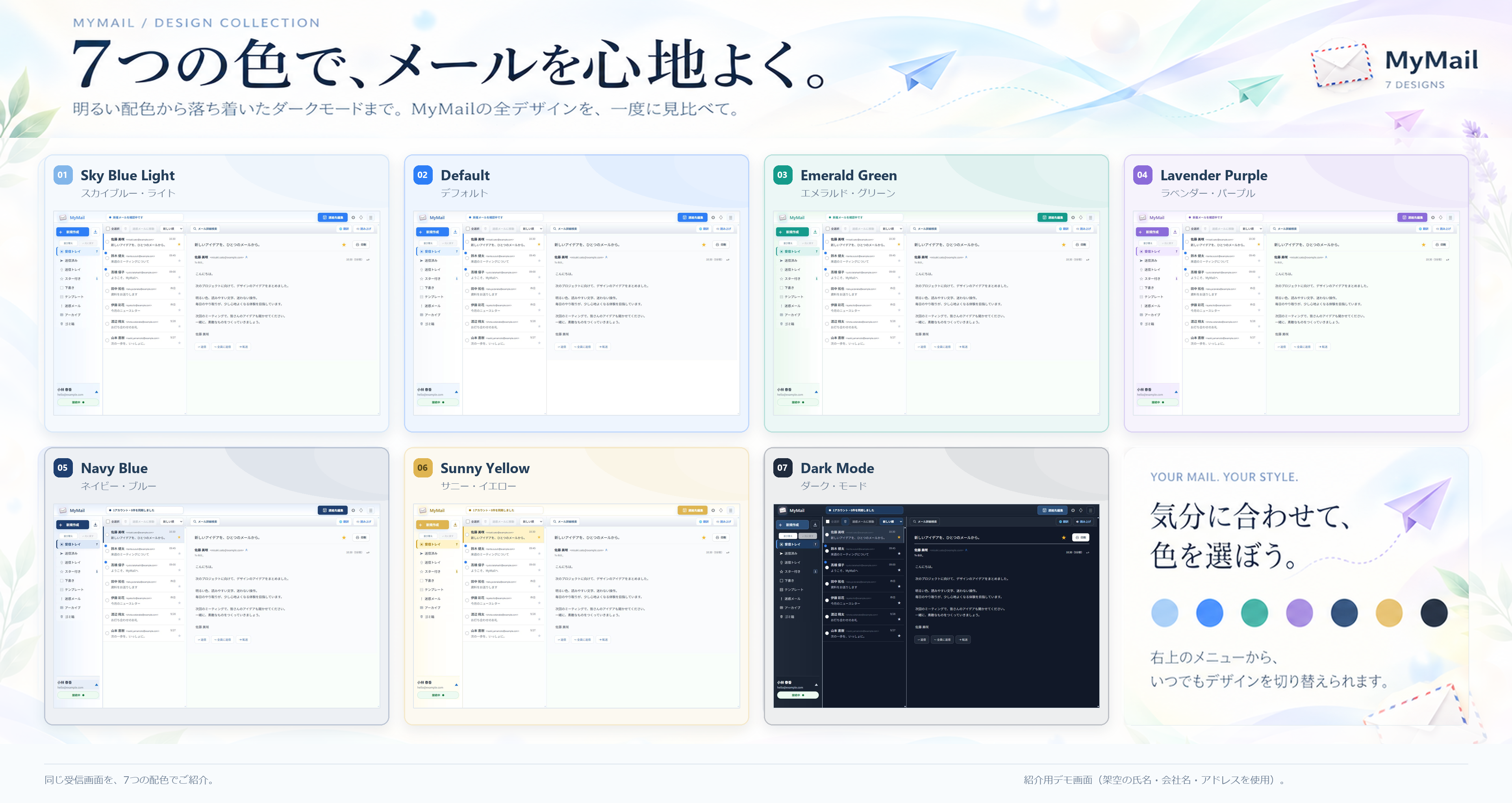Click the settings gear in Emerald Green preview
1512x803 pixels.
click(1072, 218)
